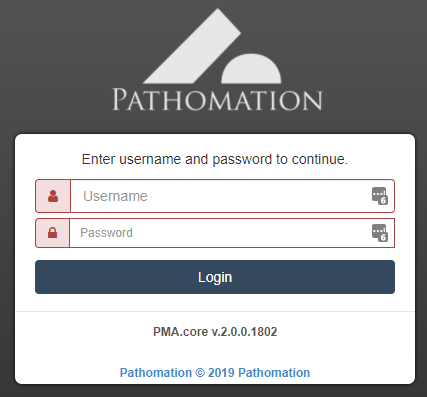Click the copyright symbol in the footer
The width and height of the screenshot is (427, 397).
(200, 373)
